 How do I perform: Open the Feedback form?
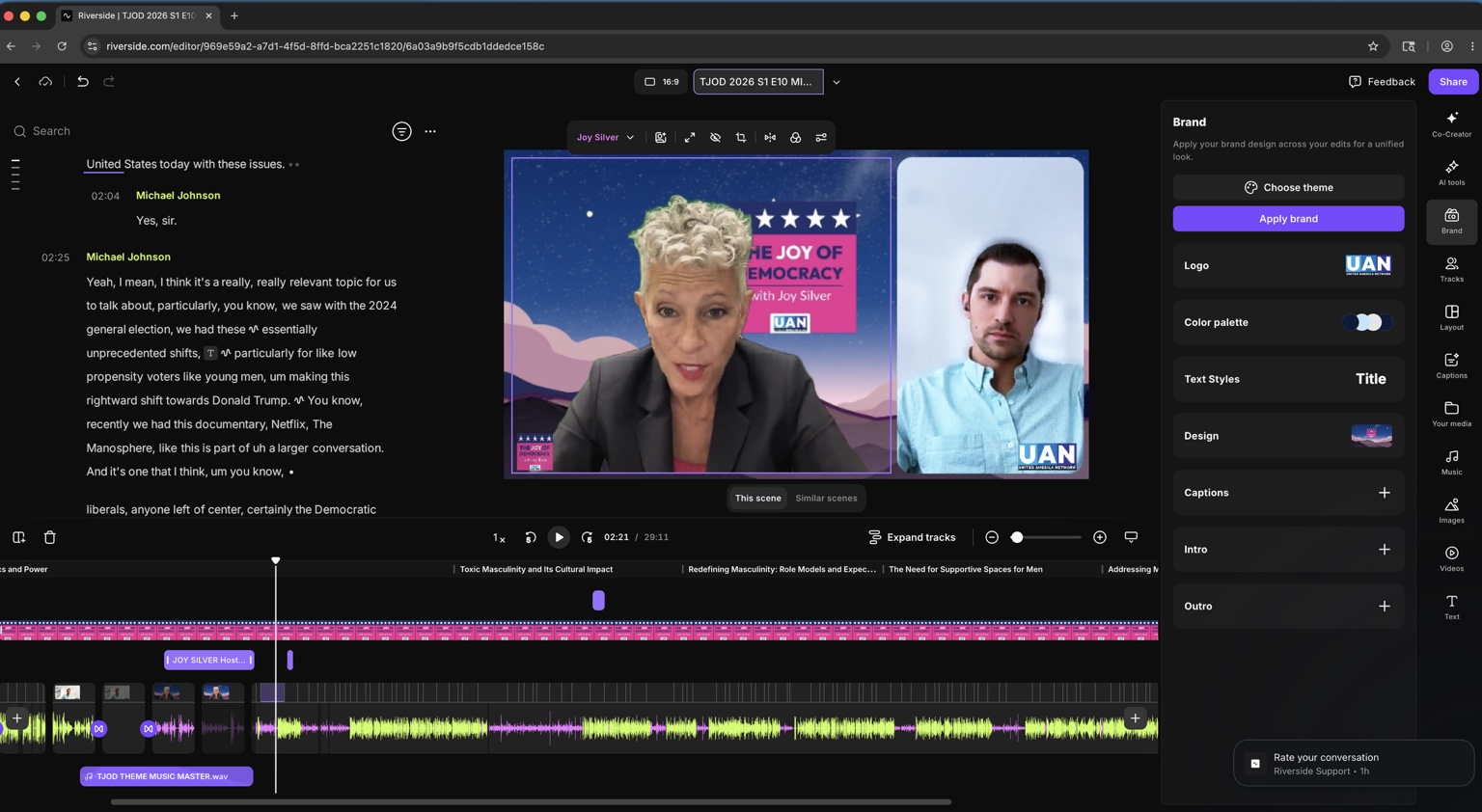click(1382, 82)
